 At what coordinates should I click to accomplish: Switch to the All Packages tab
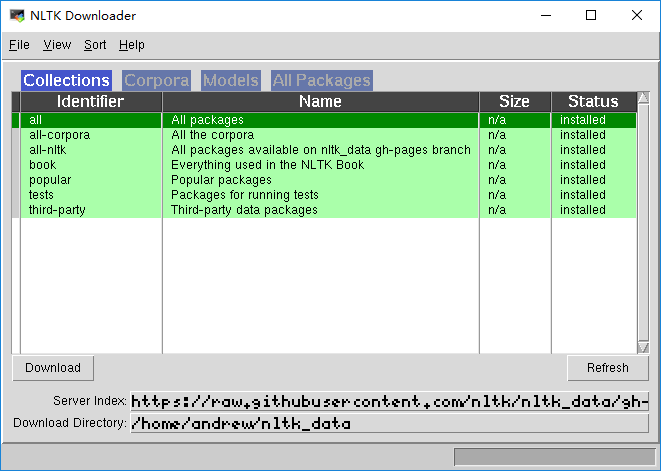[322, 80]
